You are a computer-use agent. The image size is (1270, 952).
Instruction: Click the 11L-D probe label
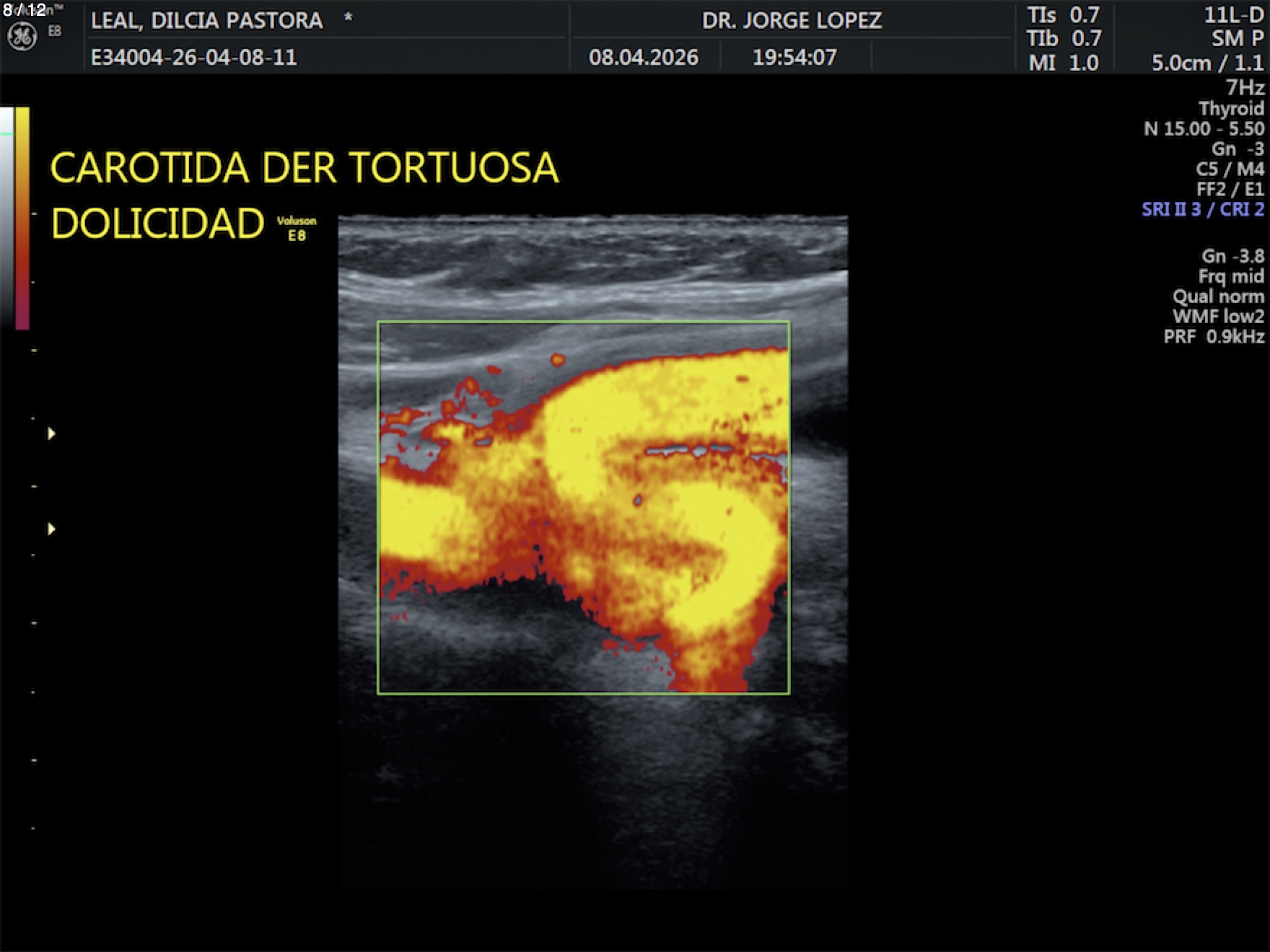[1233, 15]
